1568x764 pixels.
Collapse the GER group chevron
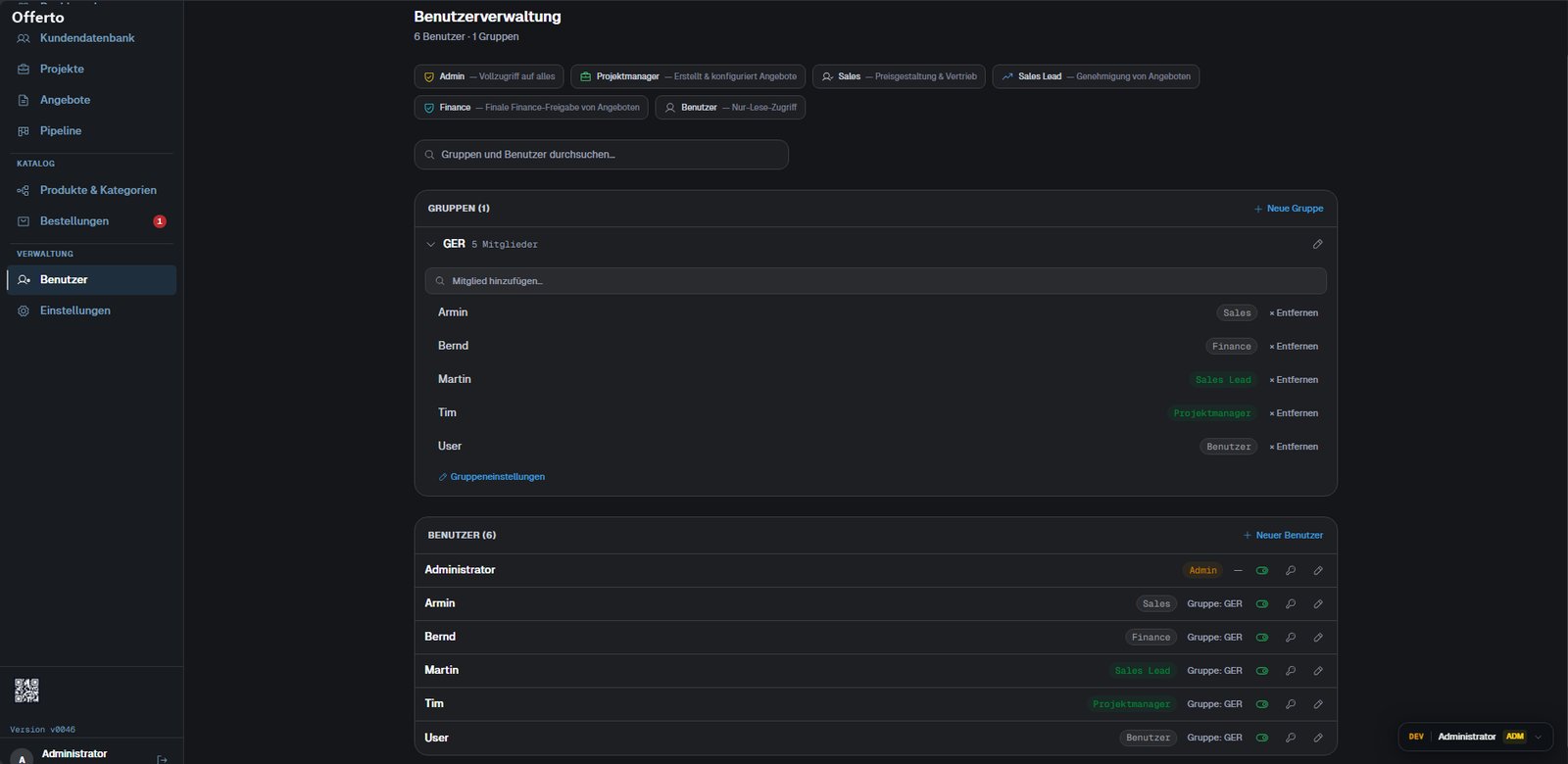tap(430, 244)
